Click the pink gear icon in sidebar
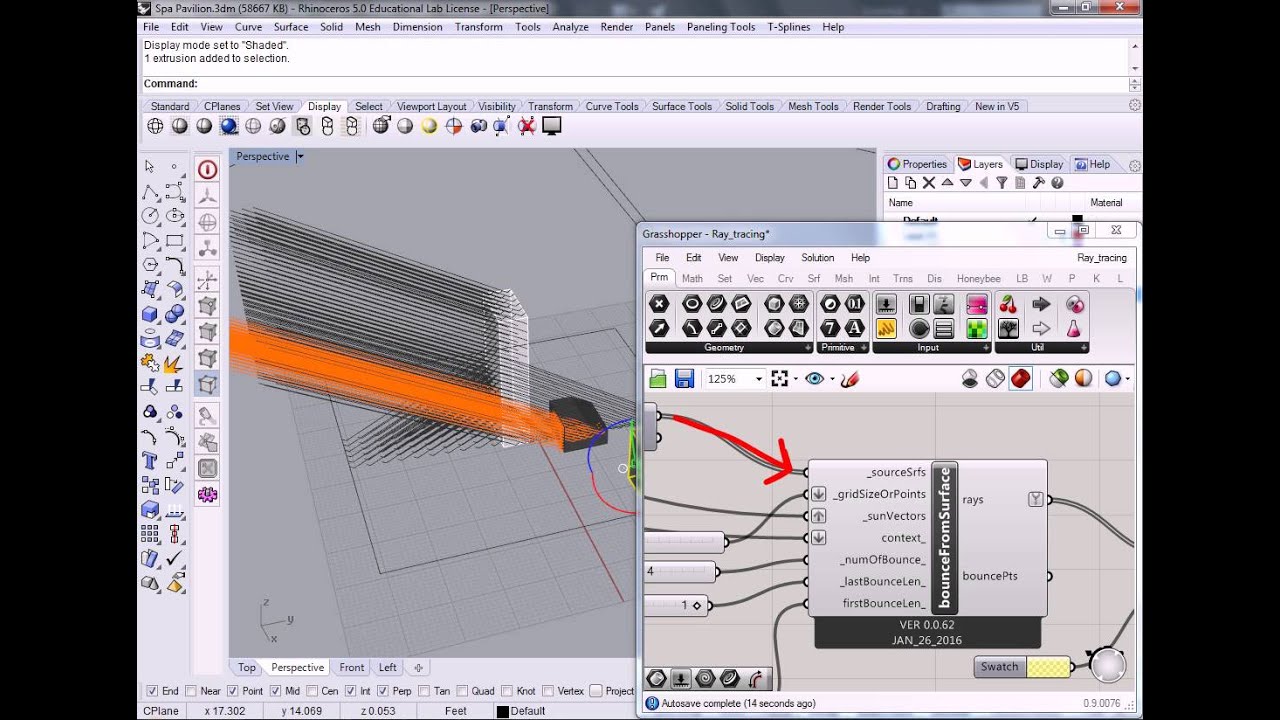 (207, 493)
